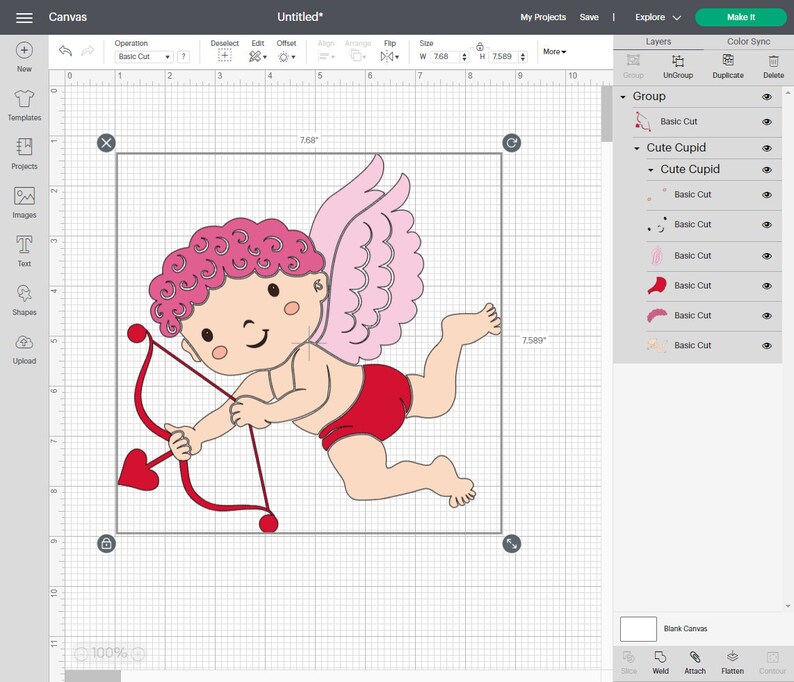
Task: Click the height stepper arrows
Action: (523, 57)
